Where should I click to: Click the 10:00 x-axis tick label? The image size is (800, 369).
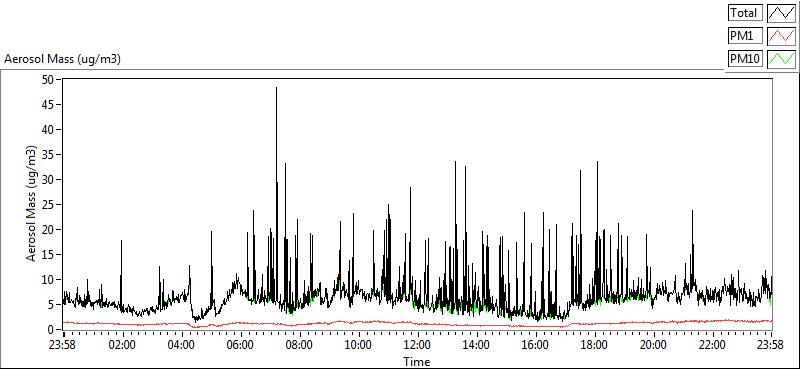(x=359, y=345)
